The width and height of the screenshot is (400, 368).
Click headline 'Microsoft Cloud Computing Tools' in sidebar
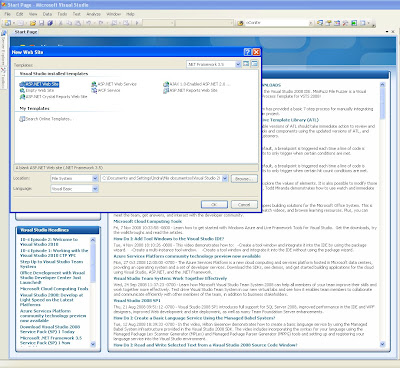[54, 289]
